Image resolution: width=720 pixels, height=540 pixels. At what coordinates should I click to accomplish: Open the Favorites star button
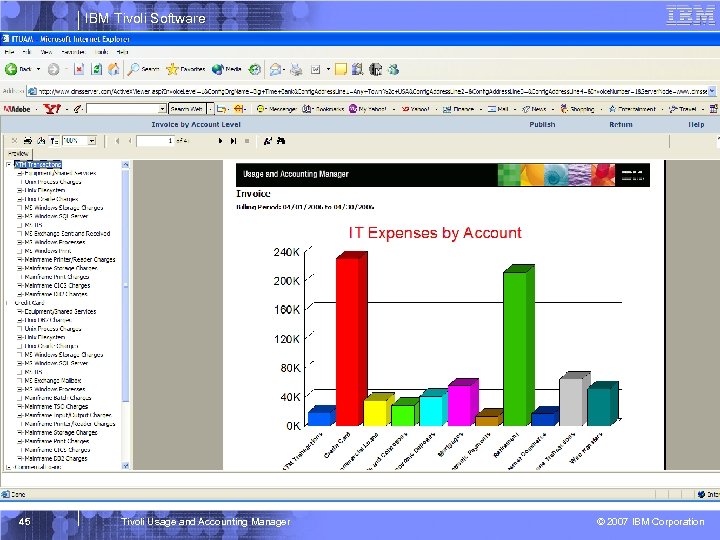tap(186, 69)
